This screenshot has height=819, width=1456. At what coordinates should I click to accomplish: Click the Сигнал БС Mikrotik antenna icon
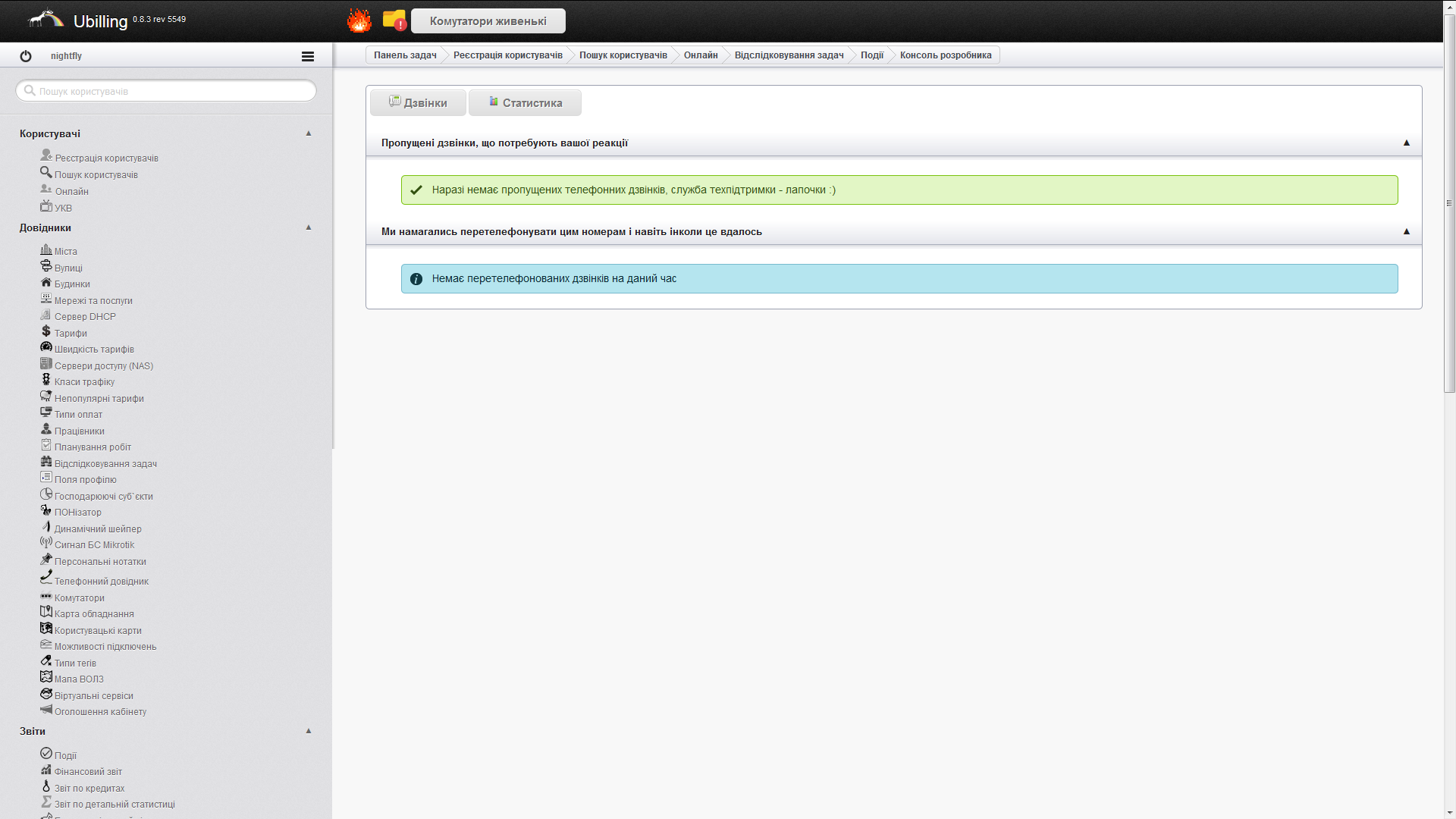(46, 544)
